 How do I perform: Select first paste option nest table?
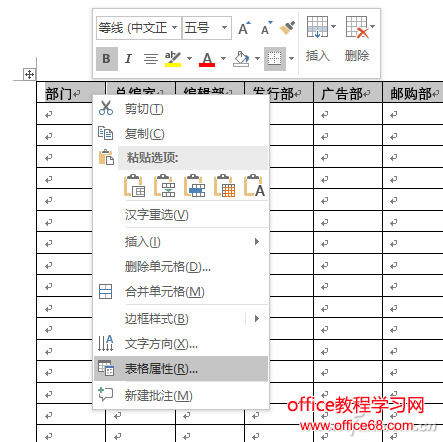(134, 186)
